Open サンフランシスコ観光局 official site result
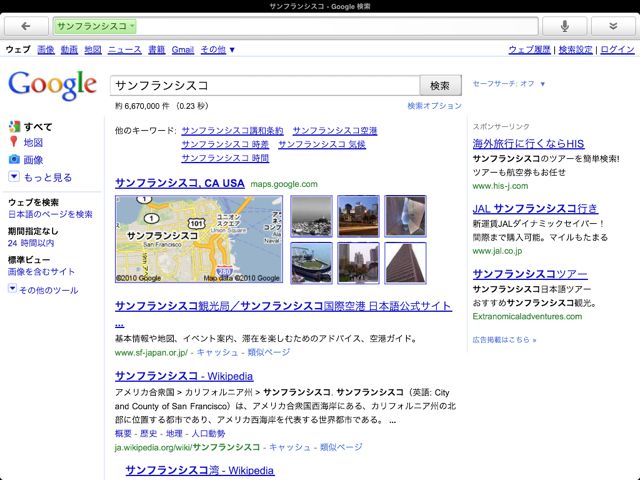The height and width of the screenshot is (480, 640). click(x=283, y=306)
